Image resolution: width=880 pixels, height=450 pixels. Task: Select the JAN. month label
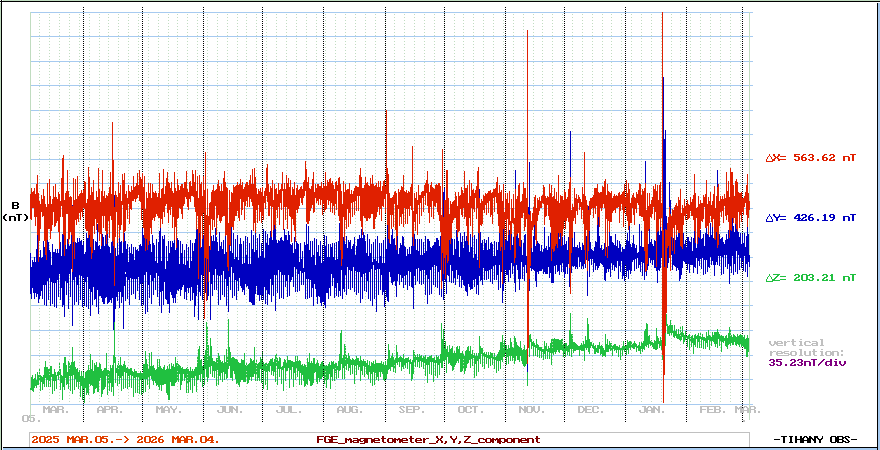[652, 410]
